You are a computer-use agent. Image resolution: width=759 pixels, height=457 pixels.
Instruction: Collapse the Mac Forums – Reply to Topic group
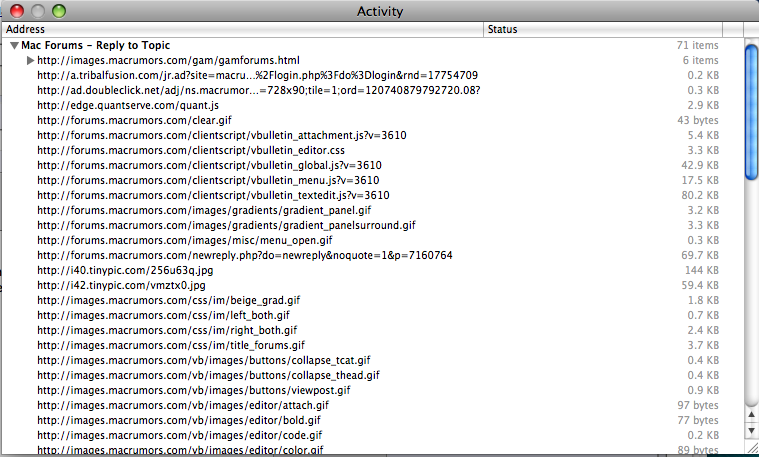[15, 46]
